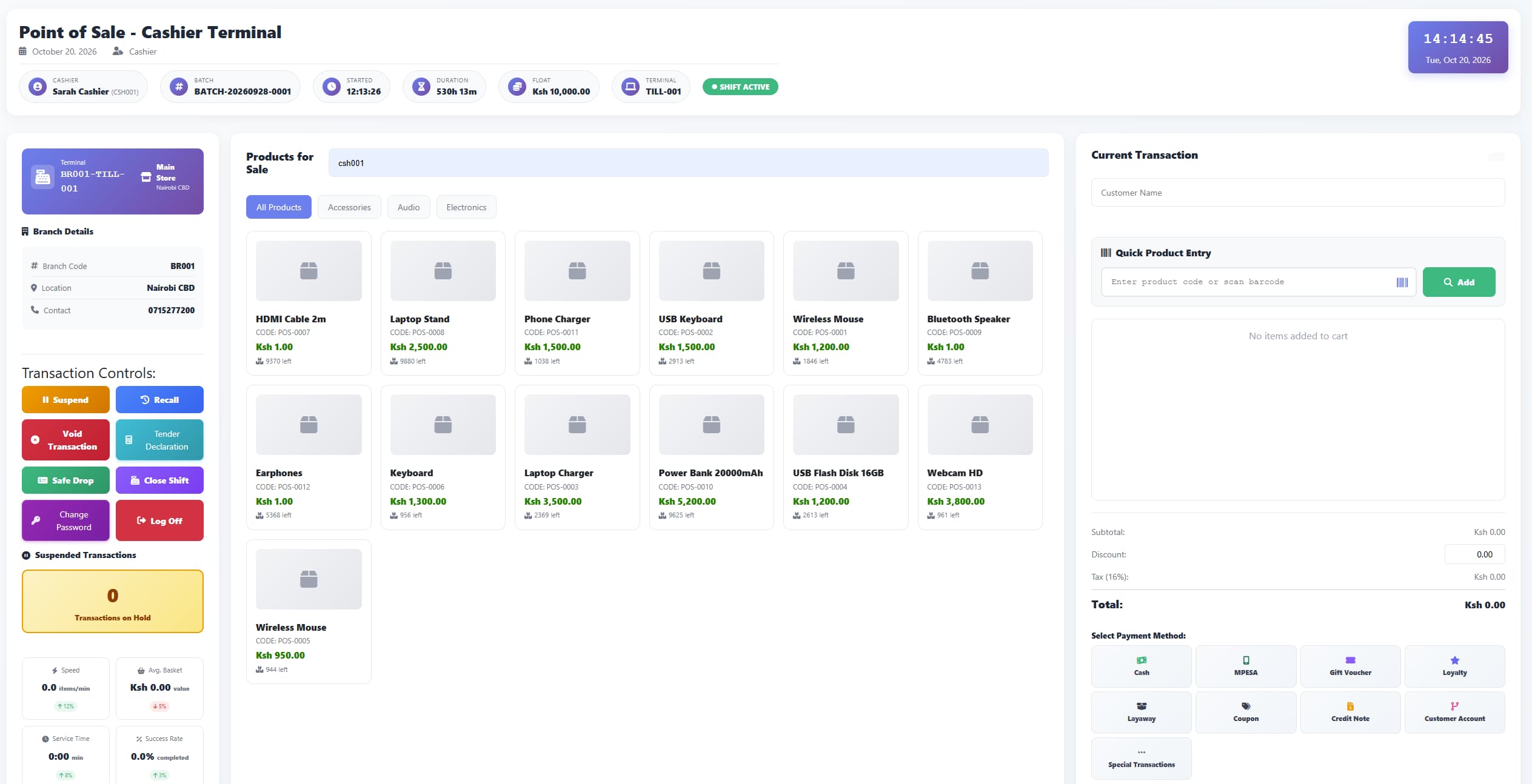Click the cash register icon on terminal card
Screen dimensions: 1532x784
[x=42, y=177]
